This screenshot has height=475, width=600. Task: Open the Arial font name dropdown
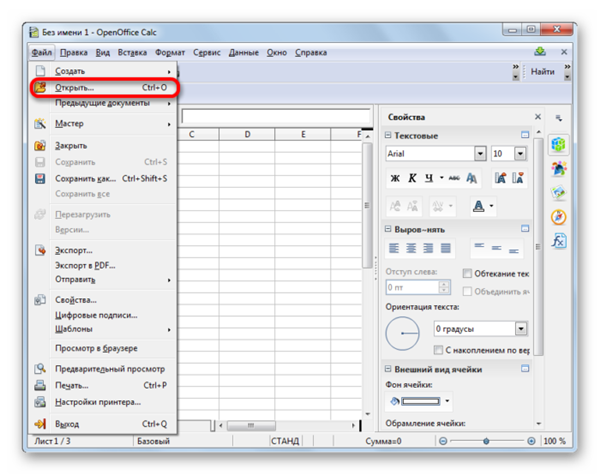[x=480, y=153]
